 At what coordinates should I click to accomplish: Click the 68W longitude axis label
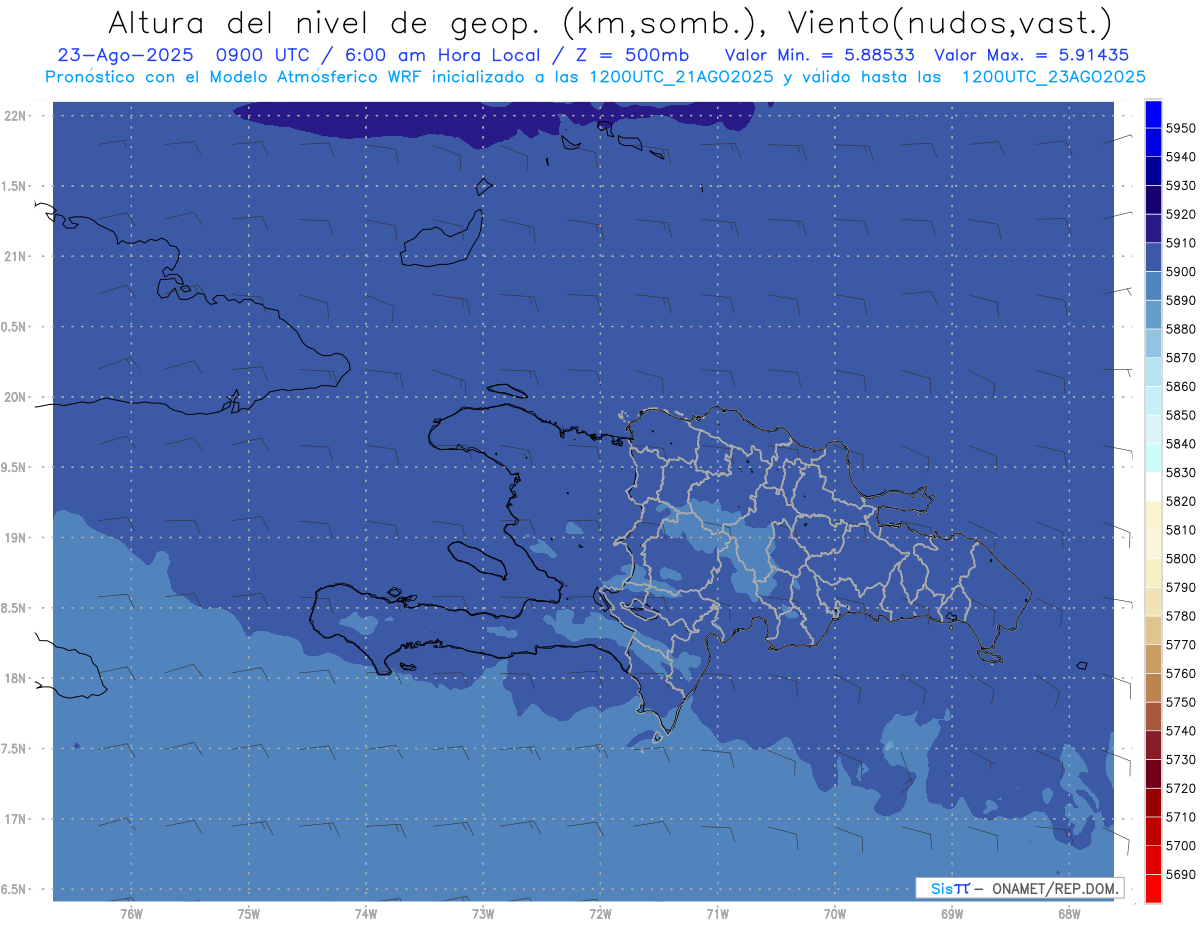coord(1069,914)
